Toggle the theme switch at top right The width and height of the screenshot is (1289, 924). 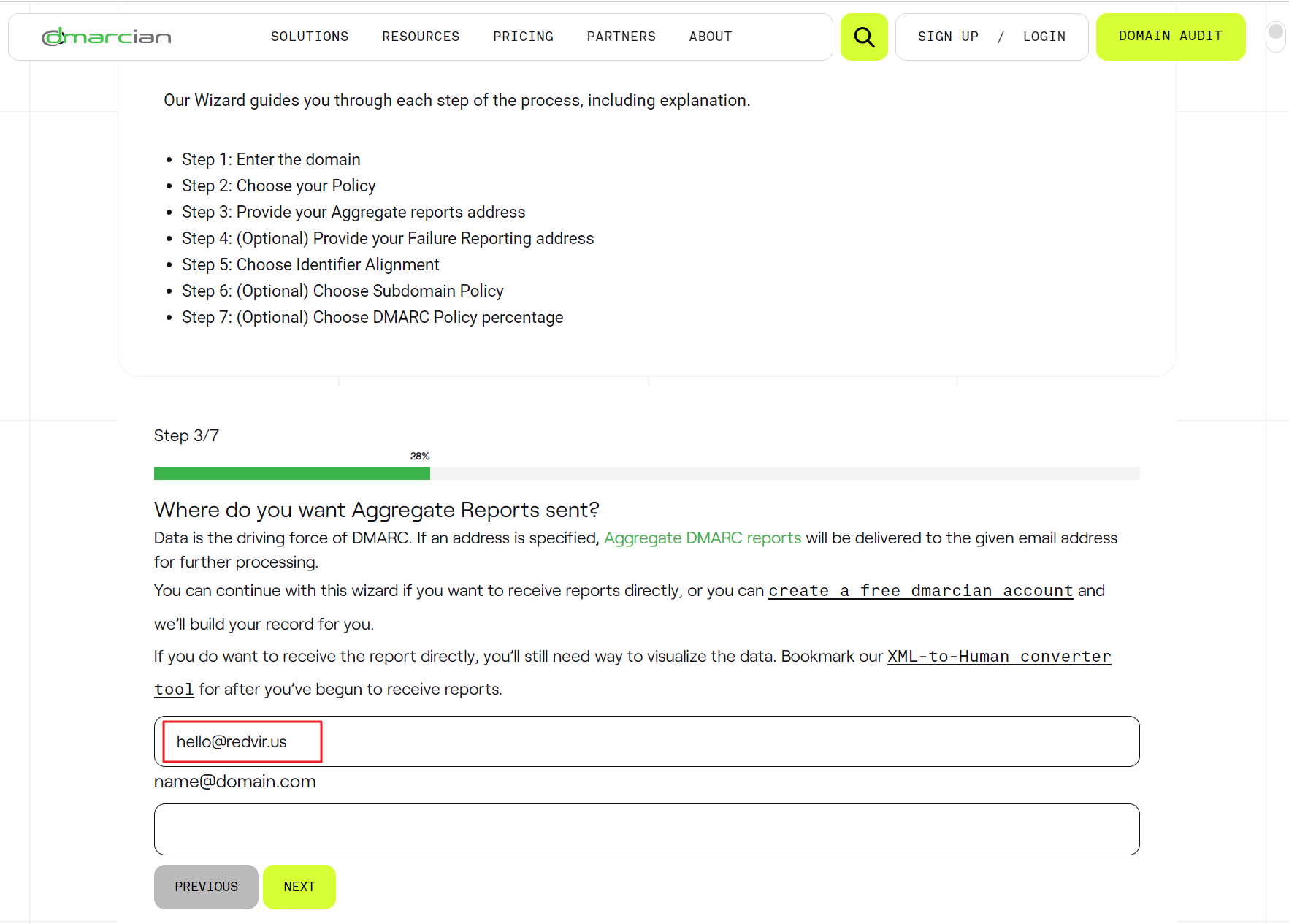tap(1275, 34)
